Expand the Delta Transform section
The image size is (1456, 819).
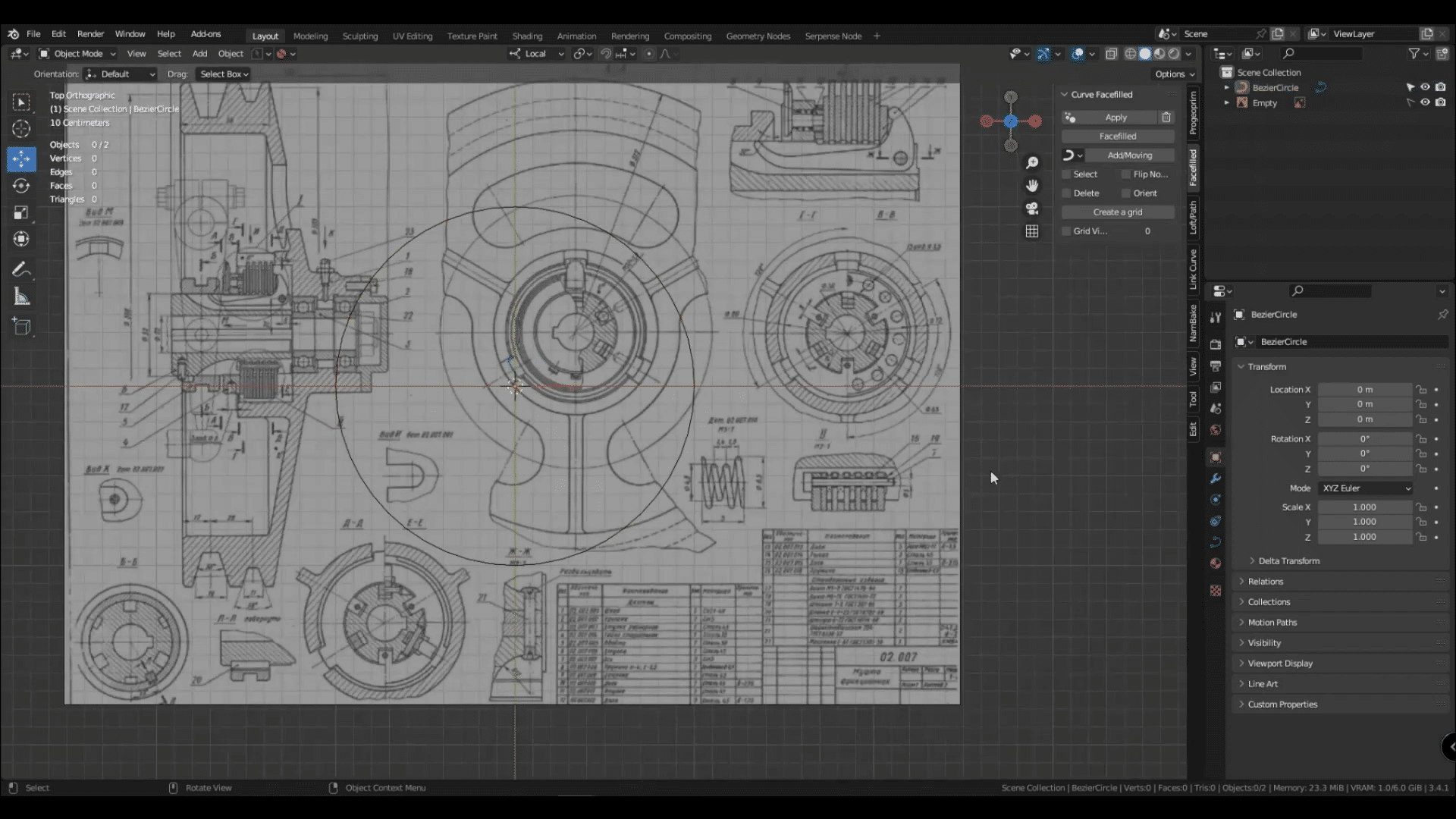1288,561
